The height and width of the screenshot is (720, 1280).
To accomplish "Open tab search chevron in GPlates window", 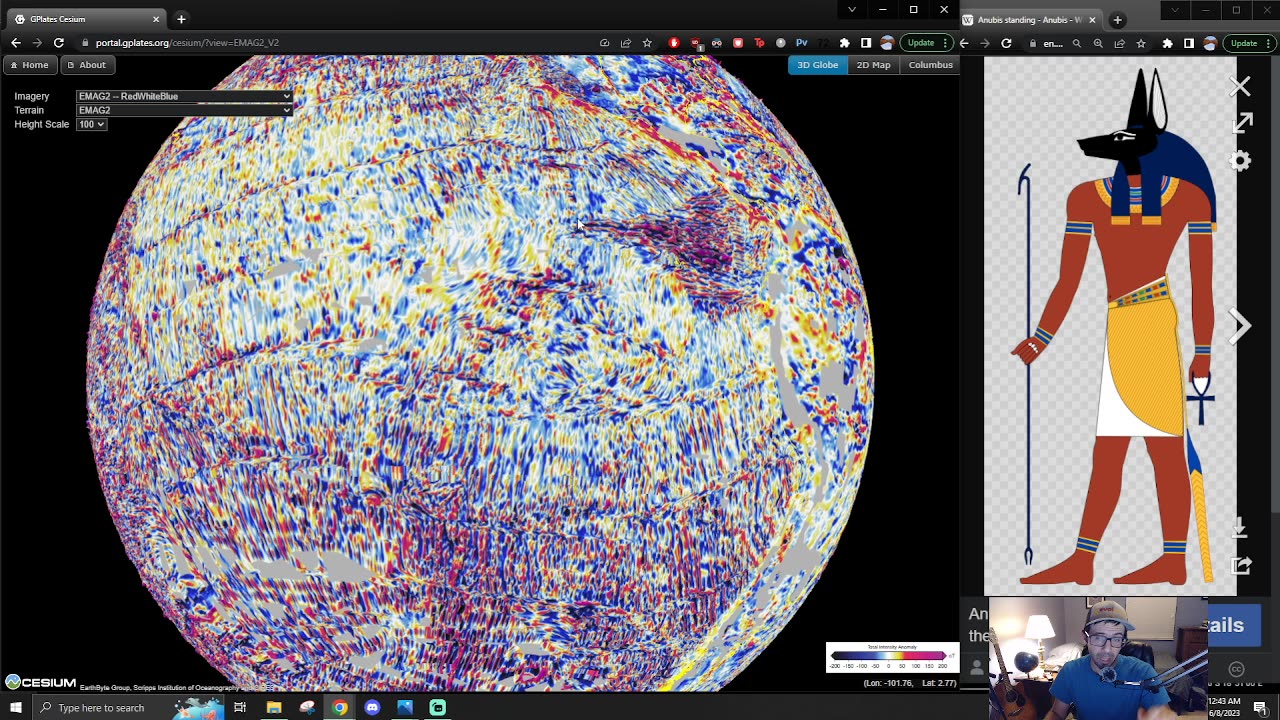I will 851,9.
